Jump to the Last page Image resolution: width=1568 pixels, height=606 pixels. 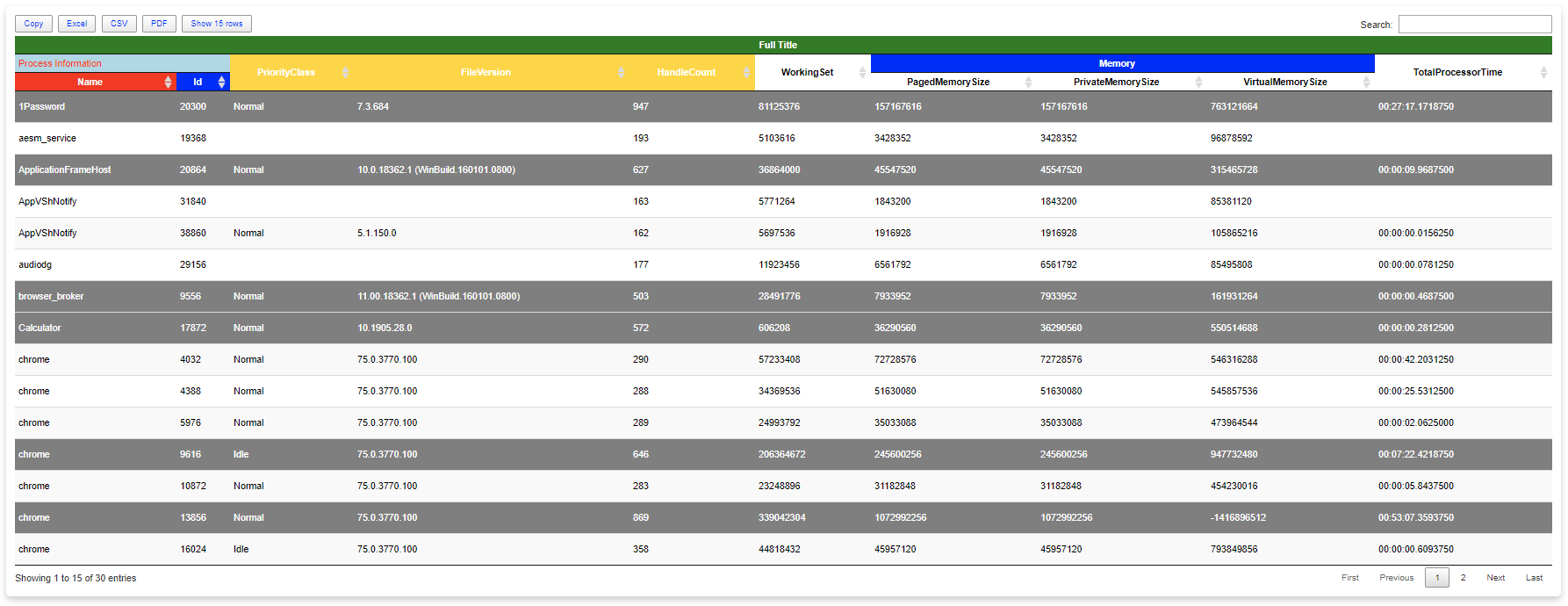[1534, 578]
